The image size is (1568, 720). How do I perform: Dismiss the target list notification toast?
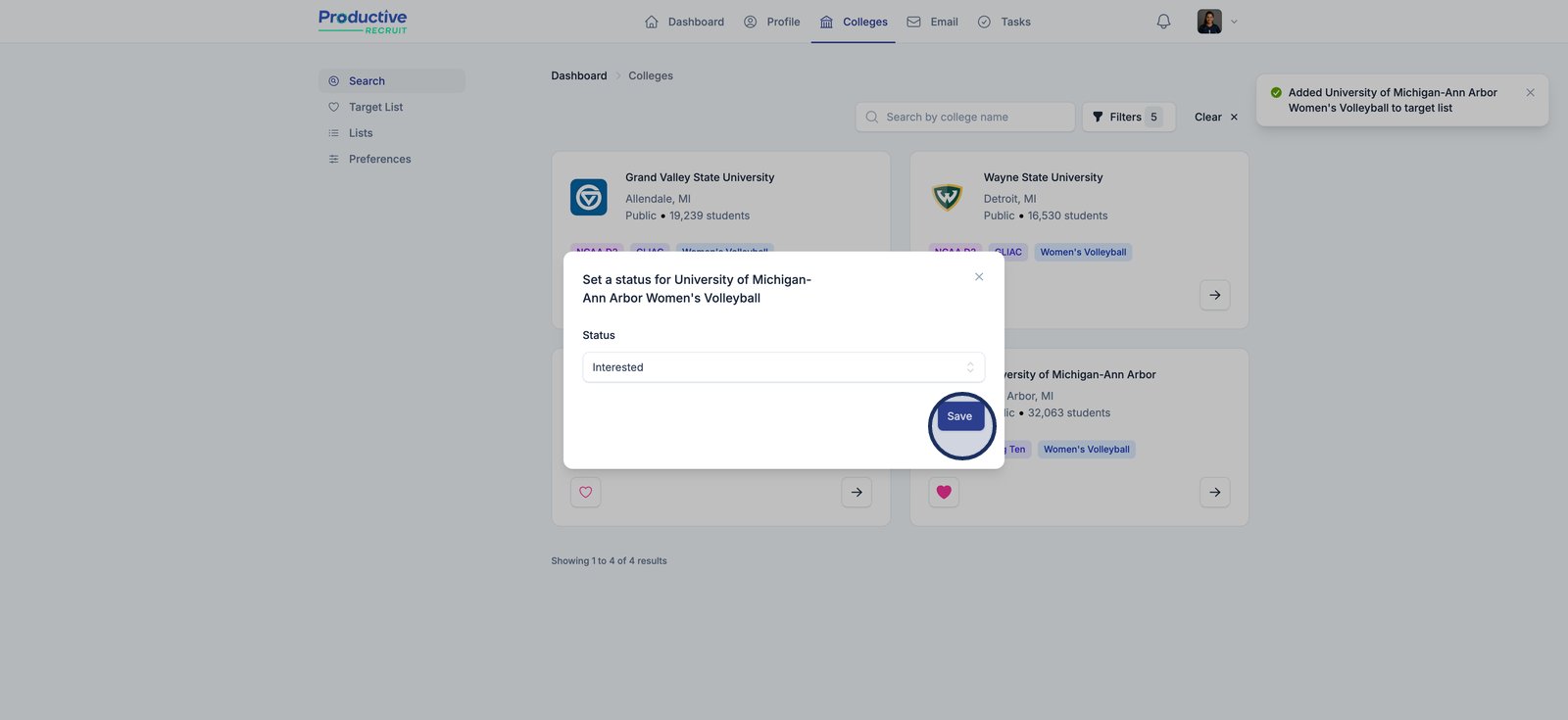[1530, 93]
